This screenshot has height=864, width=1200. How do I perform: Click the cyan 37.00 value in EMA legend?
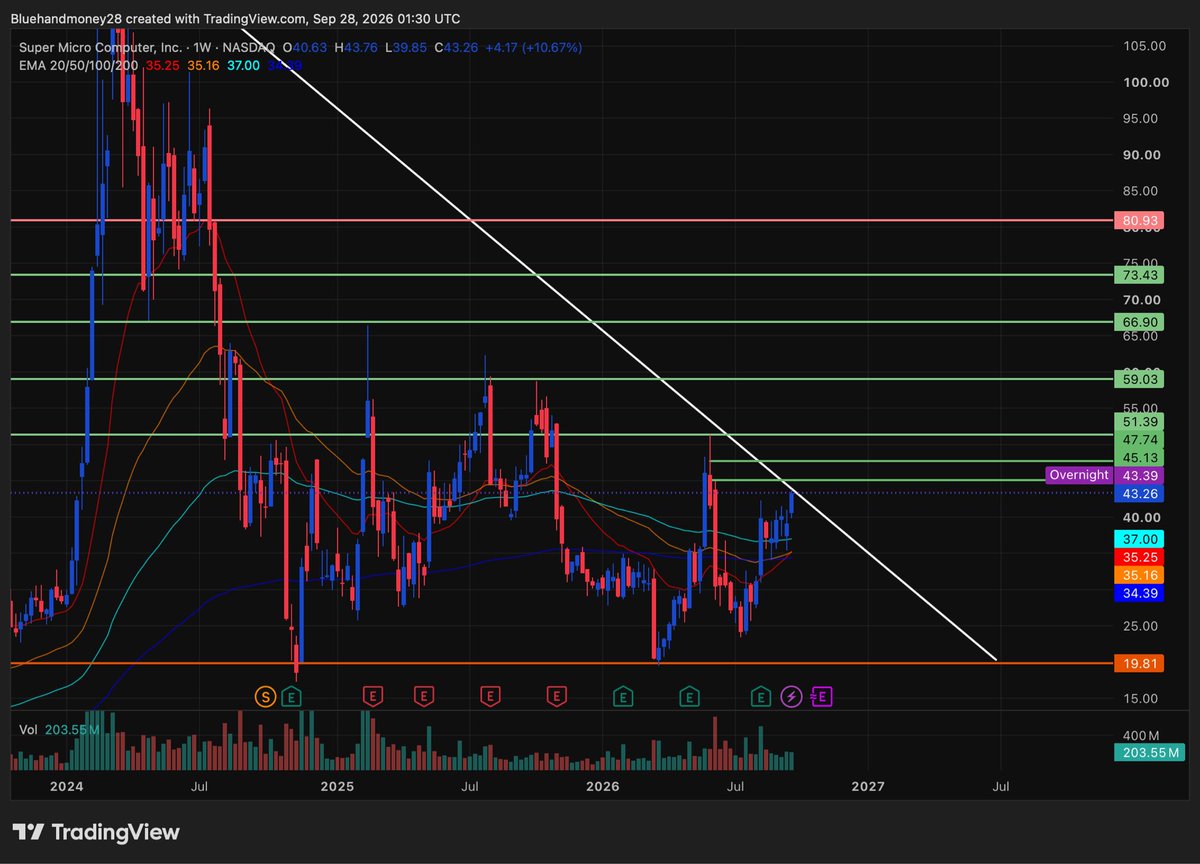pyautogui.click(x=245, y=65)
